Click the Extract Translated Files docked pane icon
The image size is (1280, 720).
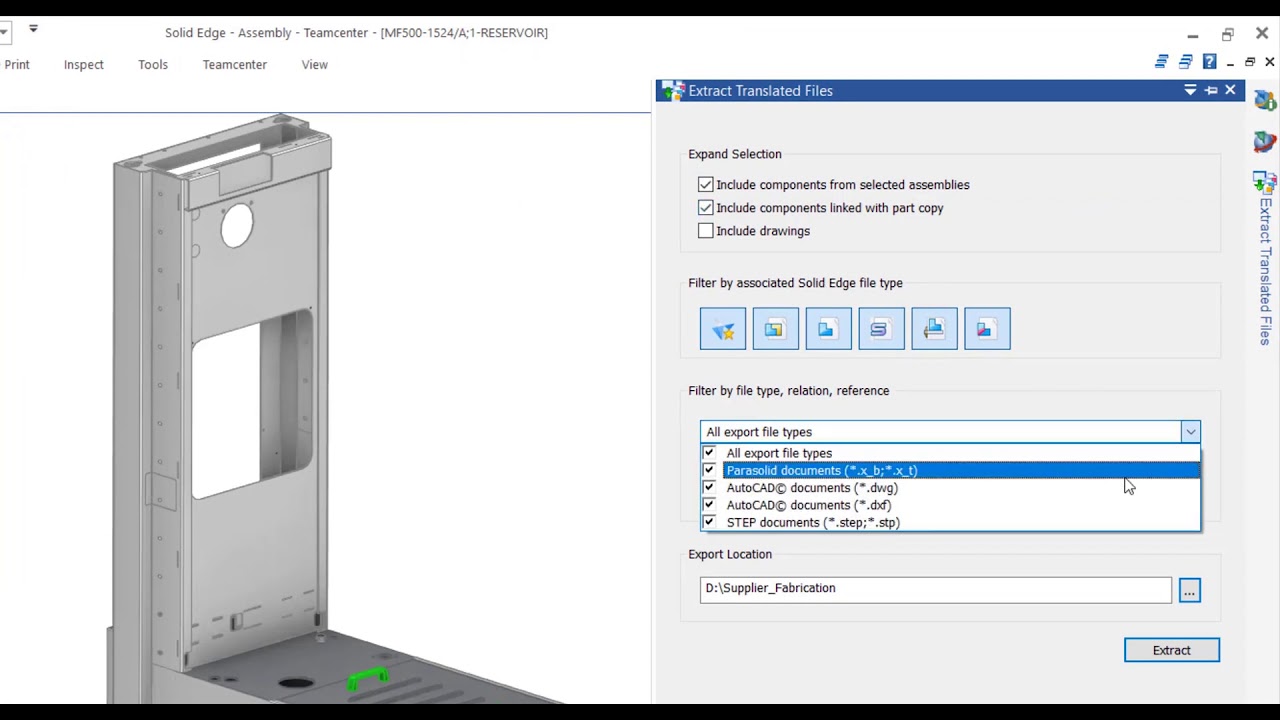[1265, 181]
